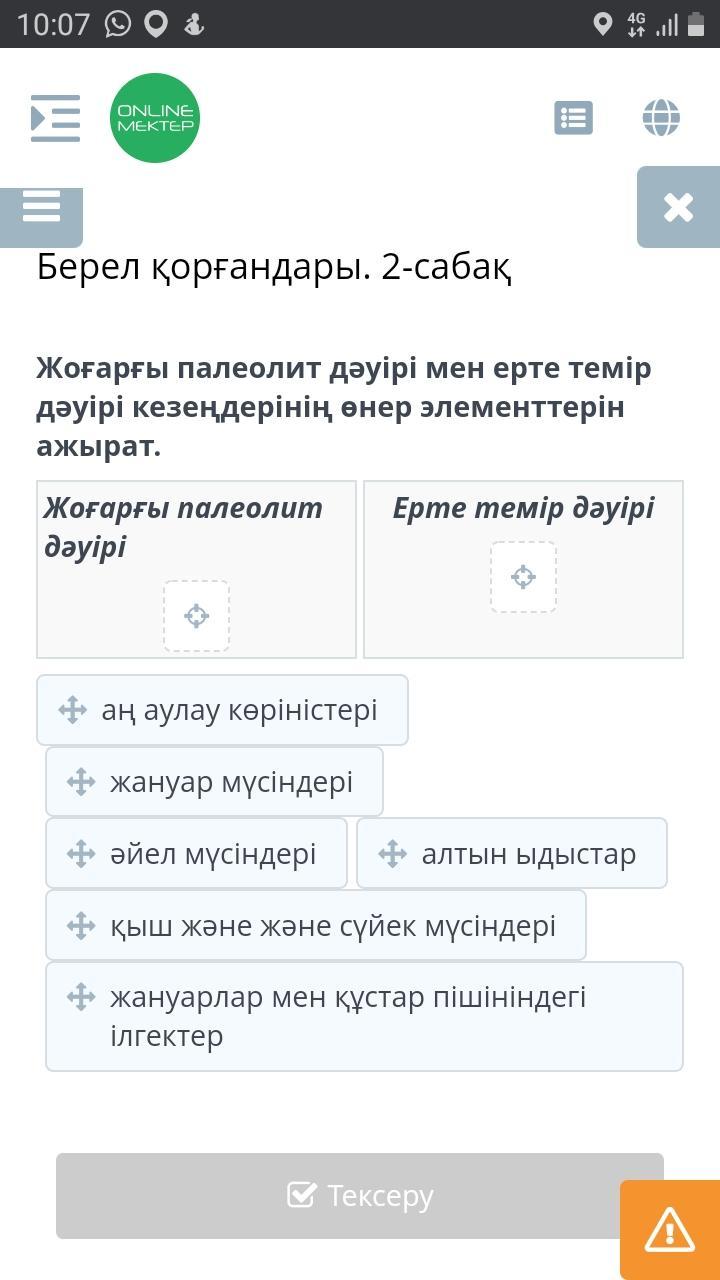Select the 'алтын ыдыстар' answer tile
The height and width of the screenshot is (1280, 720).
(511, 853)
